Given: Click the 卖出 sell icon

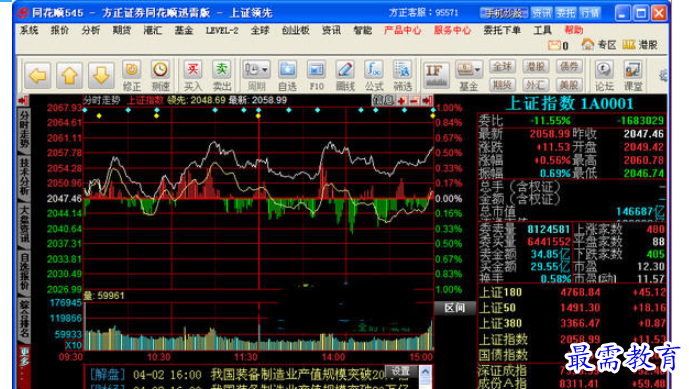Looking at the screenshot, I should 221,76.
